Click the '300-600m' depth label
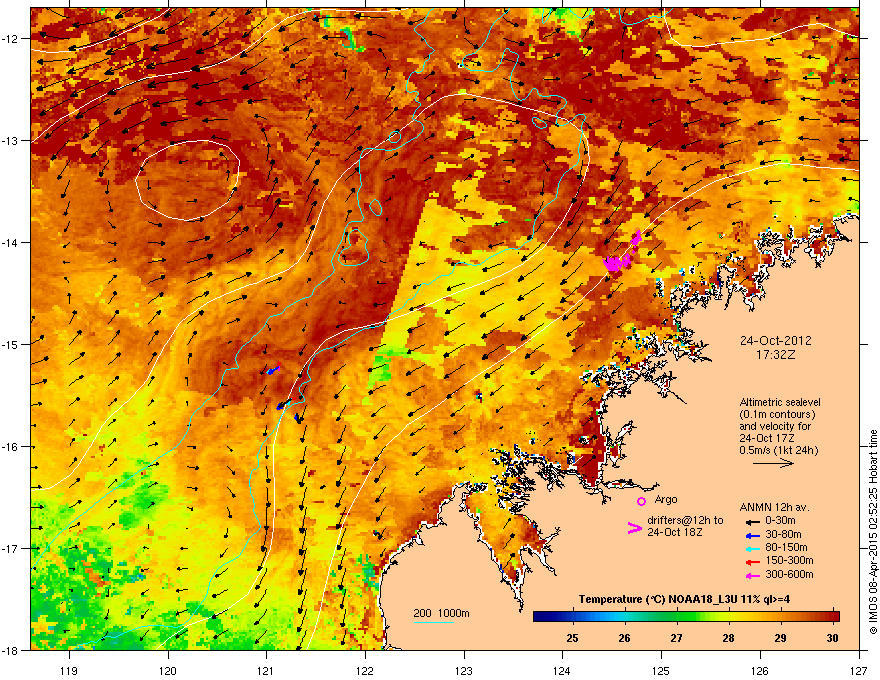This screenshot has height=680, width=880. (789, 574)
